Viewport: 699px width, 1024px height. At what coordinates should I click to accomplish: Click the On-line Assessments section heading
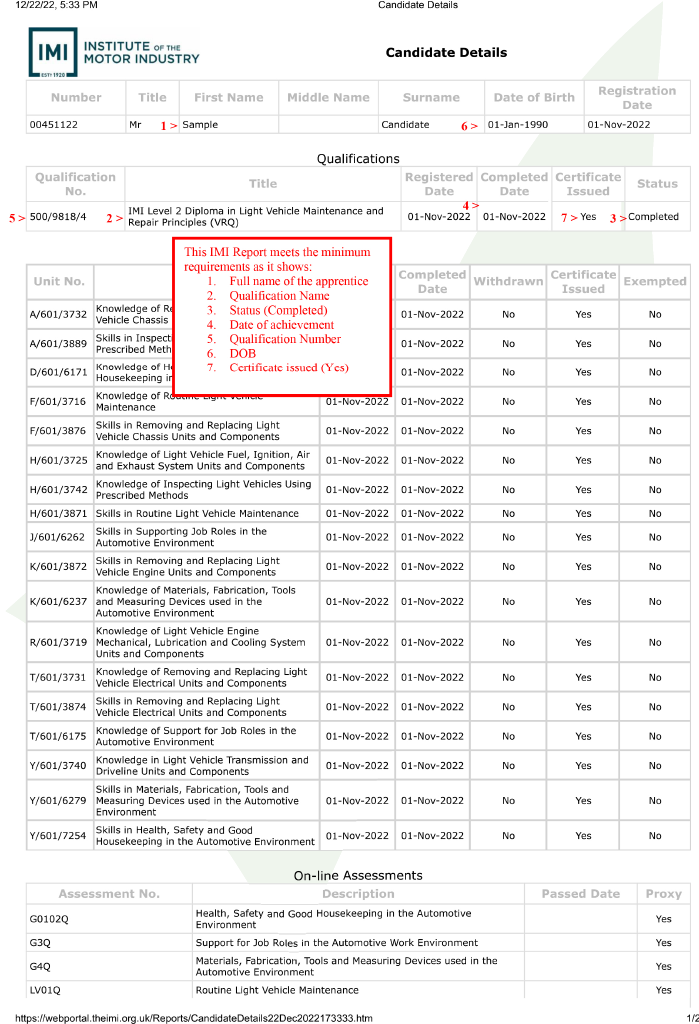point(358,875)
